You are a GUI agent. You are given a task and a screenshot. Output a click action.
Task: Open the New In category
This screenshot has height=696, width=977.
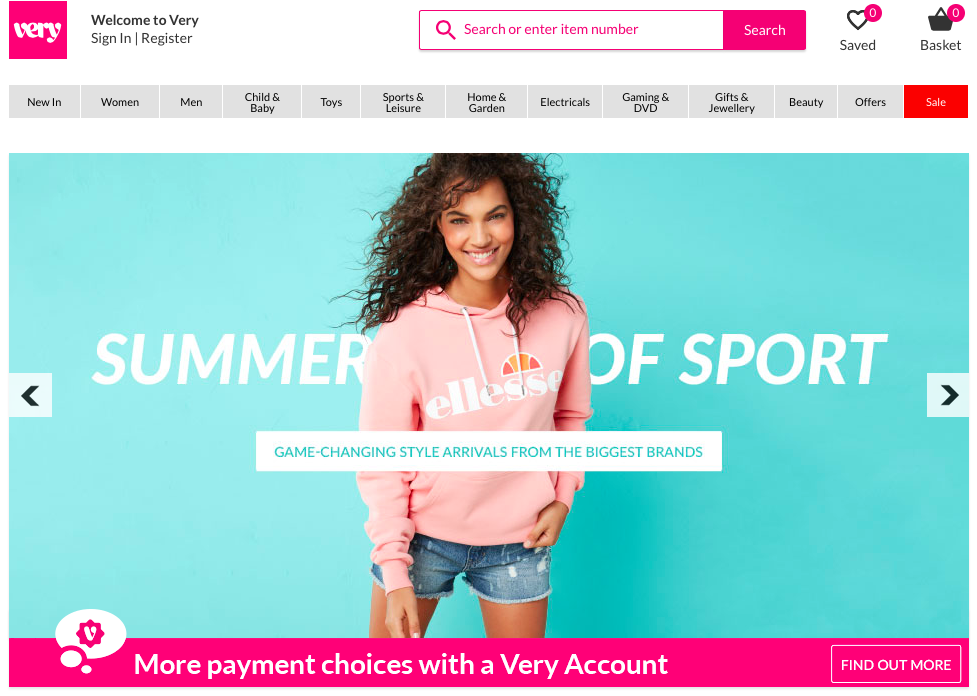(44, 102)
